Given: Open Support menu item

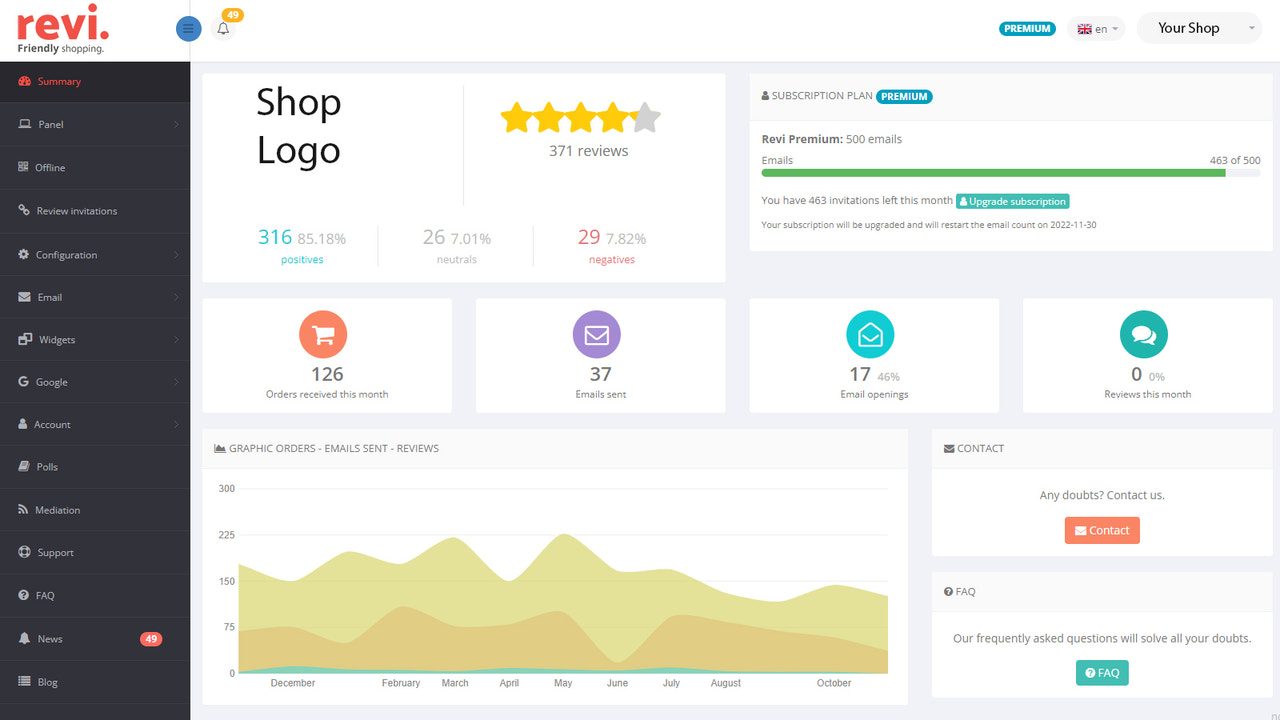Looking at the screenshot, I should click(95, 552).
